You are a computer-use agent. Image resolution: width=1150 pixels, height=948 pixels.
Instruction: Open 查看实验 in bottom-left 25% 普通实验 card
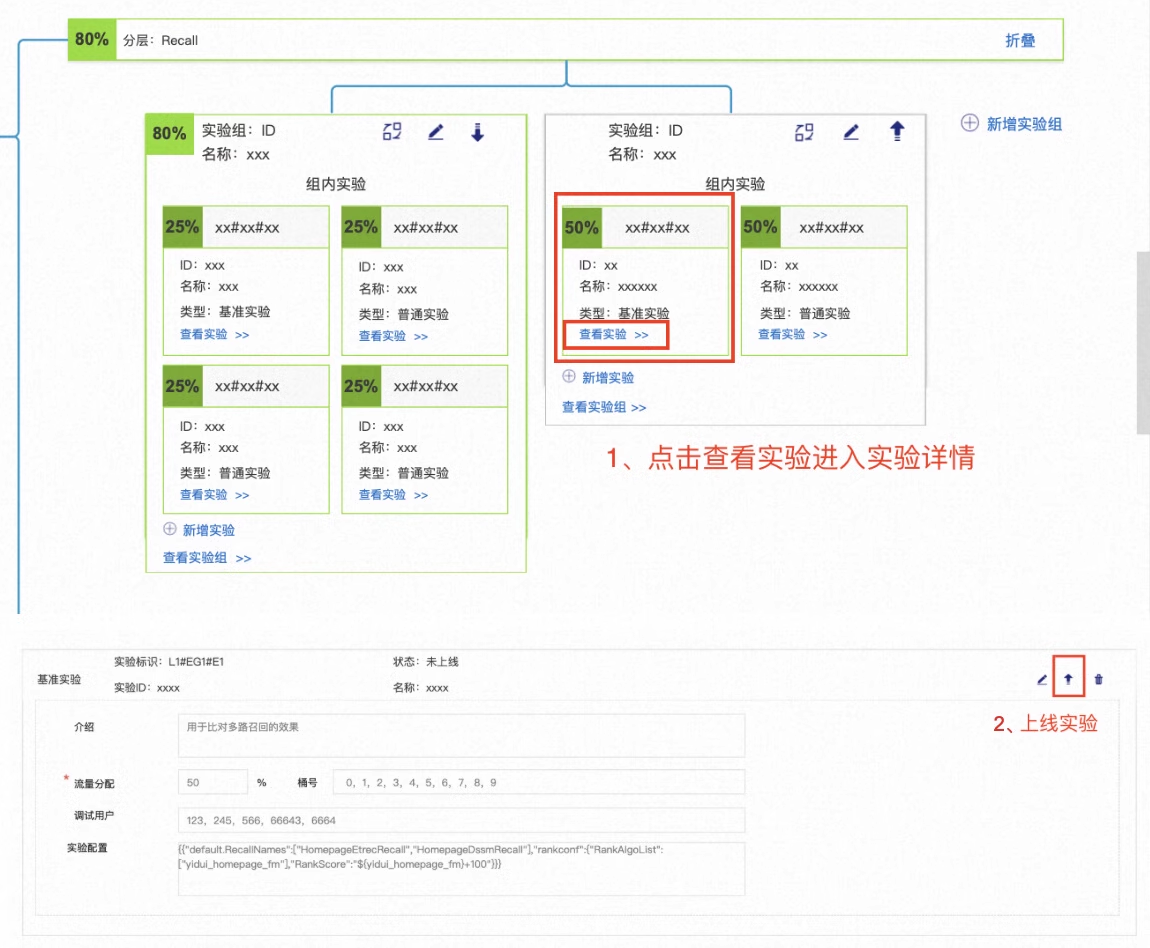[214, 495]
